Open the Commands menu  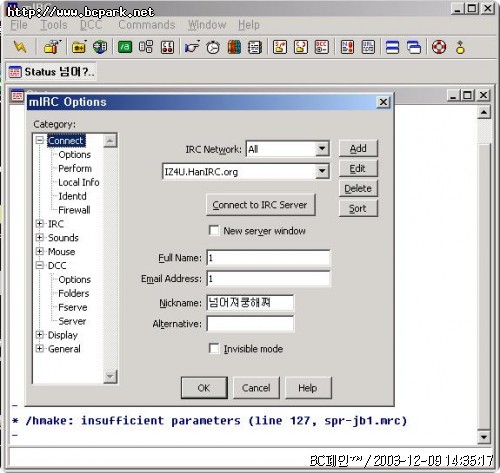(x=147, y=25)
